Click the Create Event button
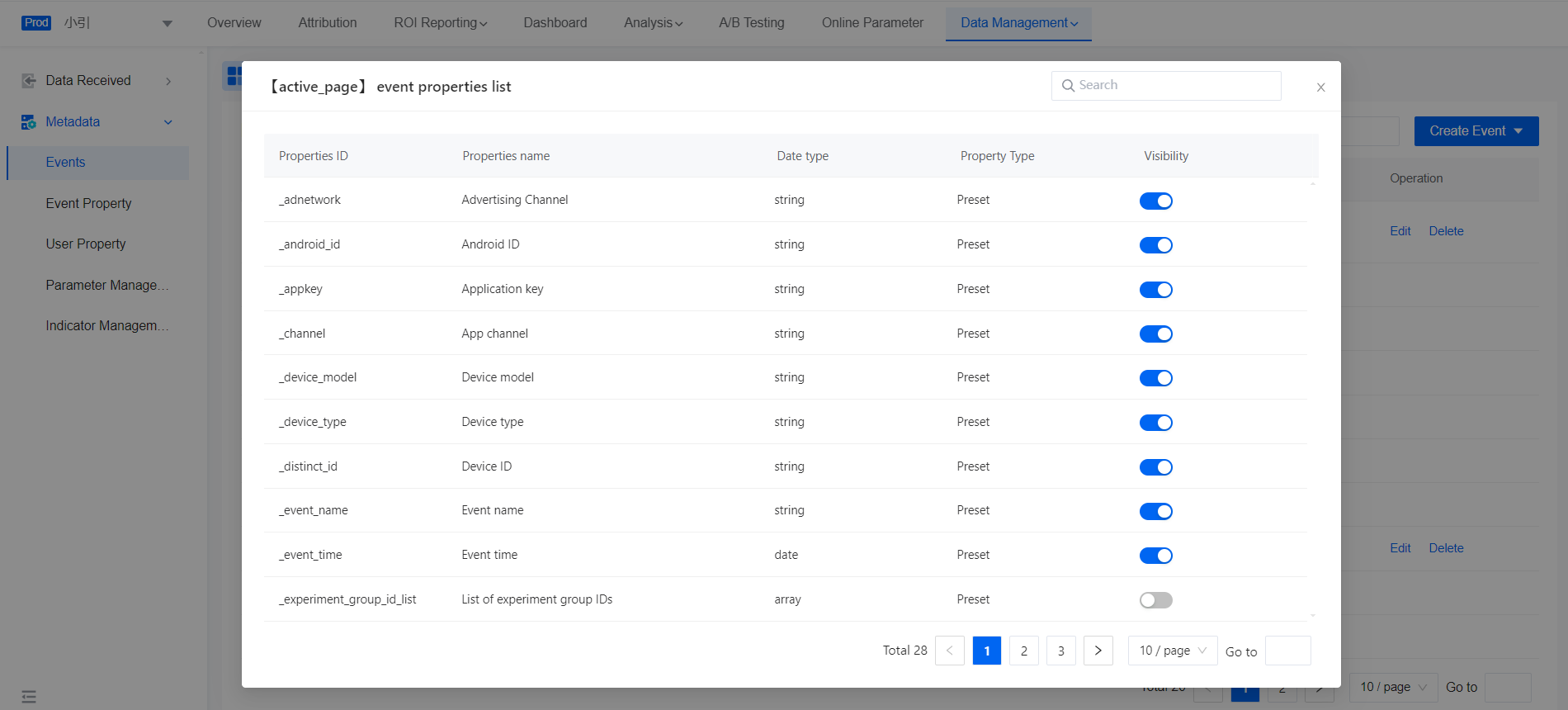 (x=1476, y=131)
